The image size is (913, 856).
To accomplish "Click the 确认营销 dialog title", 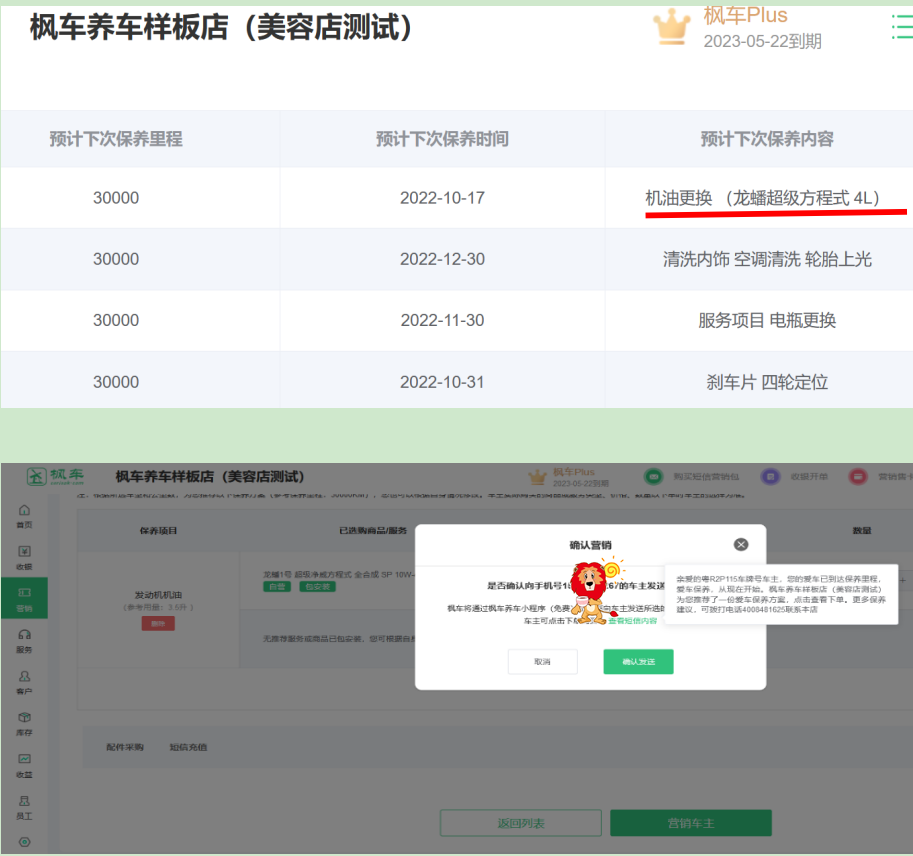I will point(590,545).
